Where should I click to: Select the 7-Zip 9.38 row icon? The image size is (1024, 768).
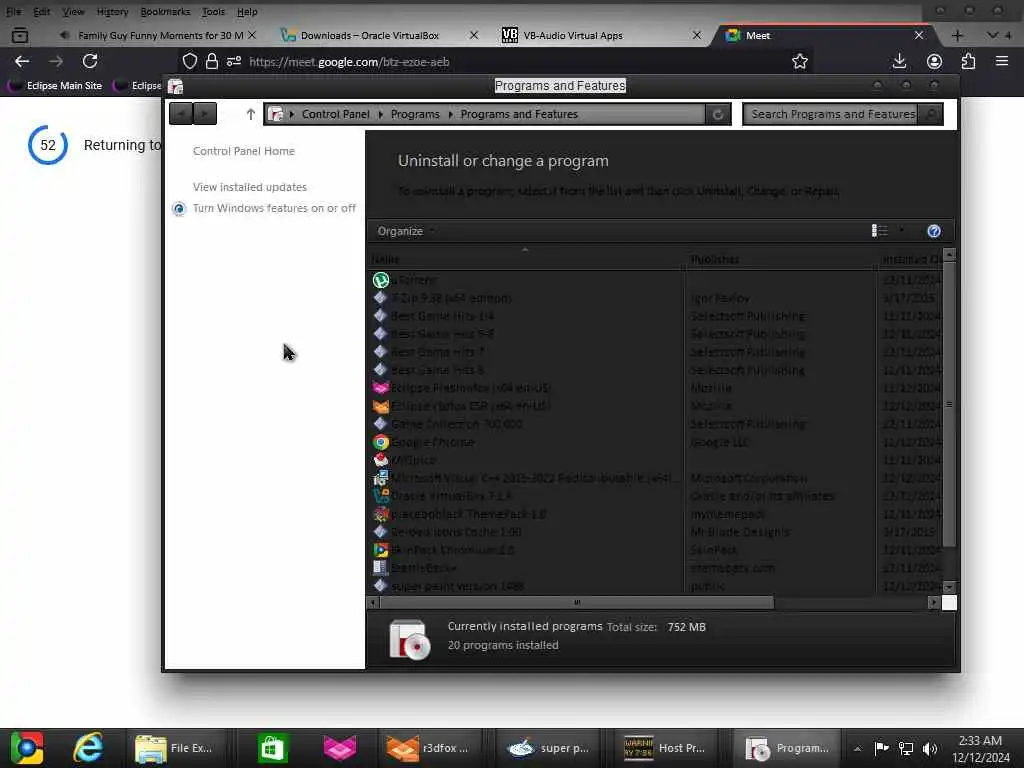click(380, 298)
